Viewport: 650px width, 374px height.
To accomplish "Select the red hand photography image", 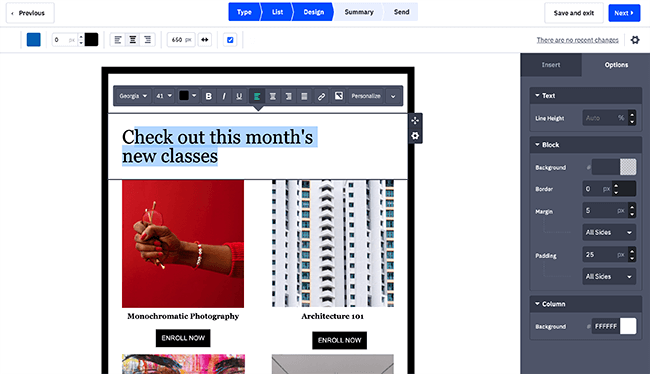I will click(183, 244).
